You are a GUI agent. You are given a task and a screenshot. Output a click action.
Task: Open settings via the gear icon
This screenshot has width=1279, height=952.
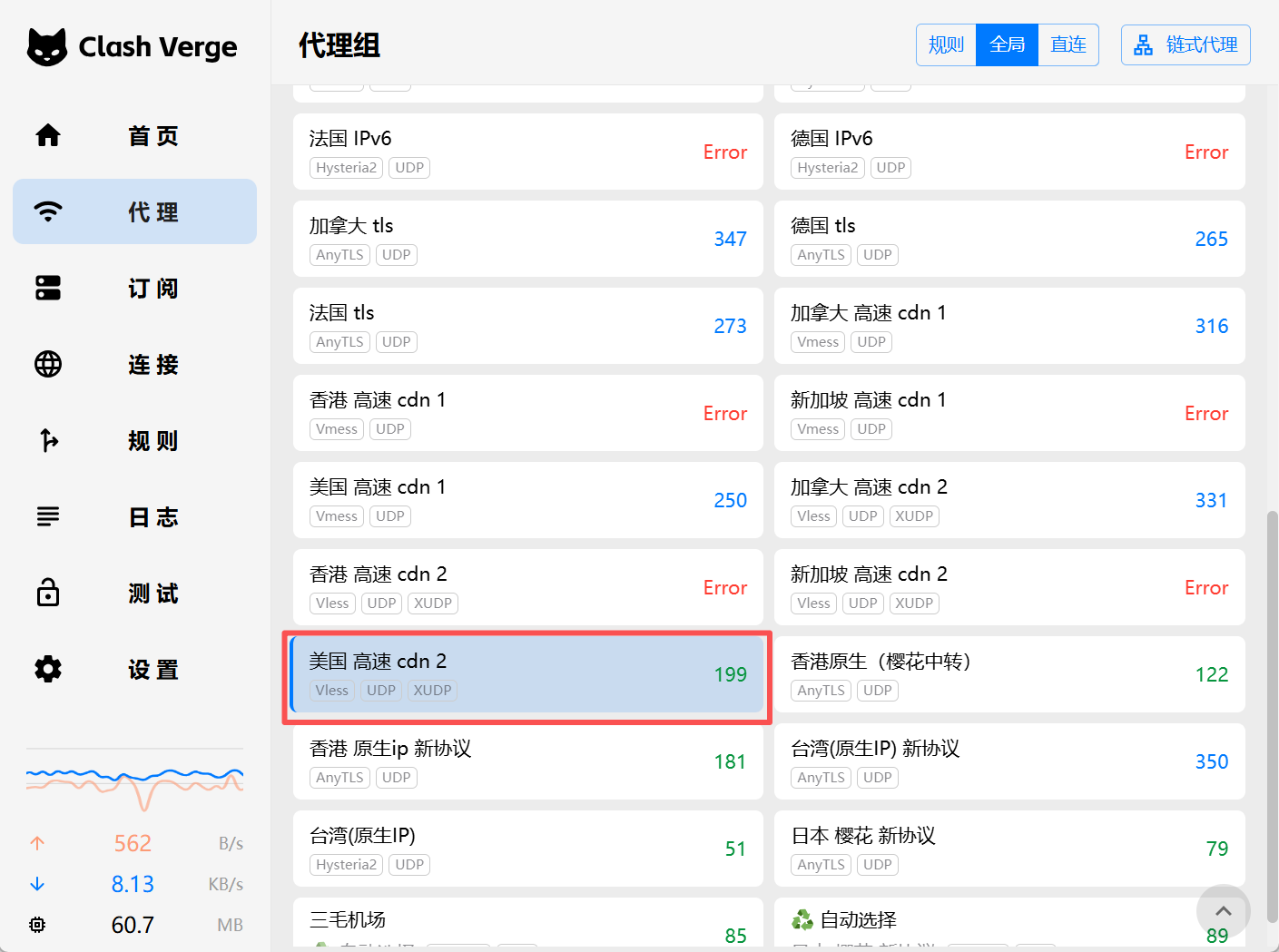(48, 669)
